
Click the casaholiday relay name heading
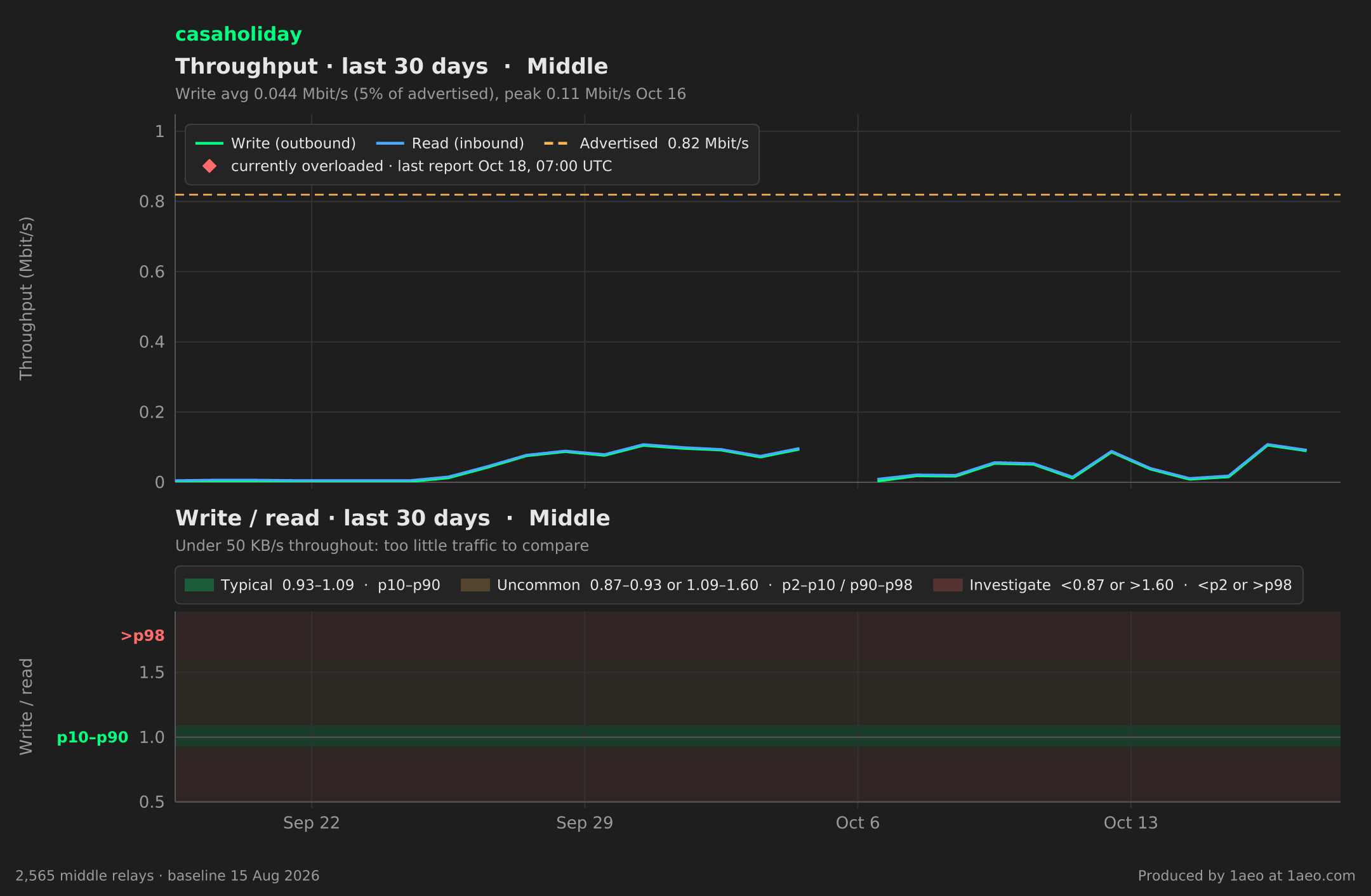point(238,34)
